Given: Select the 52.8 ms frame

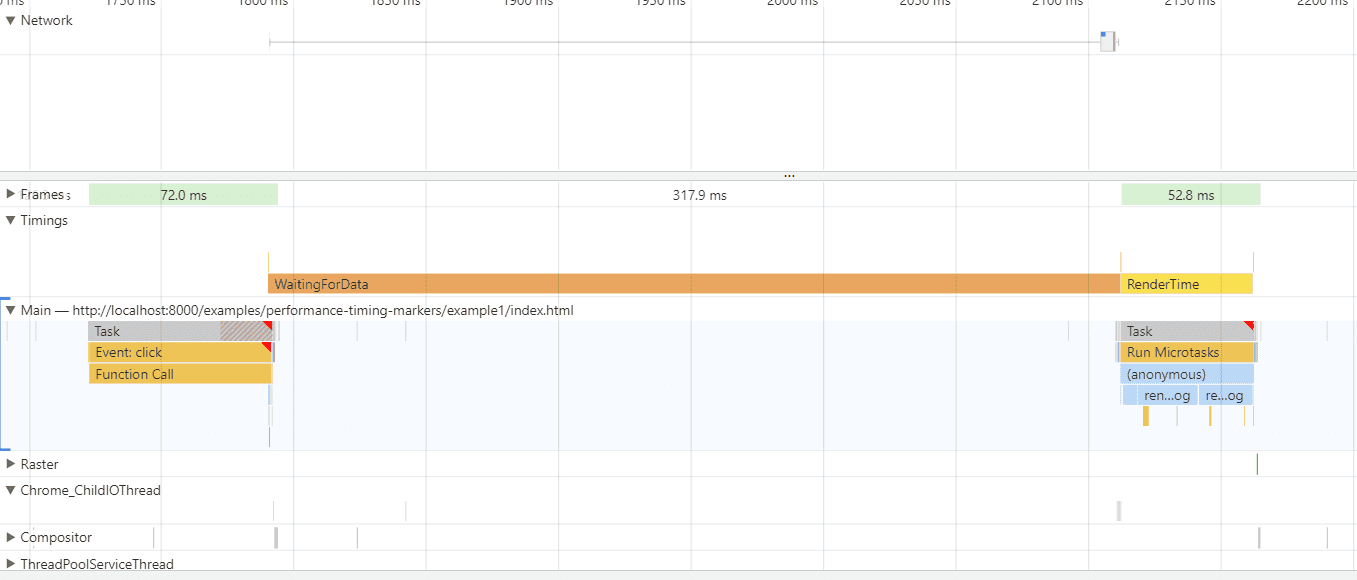Looking at the screenshot, I should 1190,195.
